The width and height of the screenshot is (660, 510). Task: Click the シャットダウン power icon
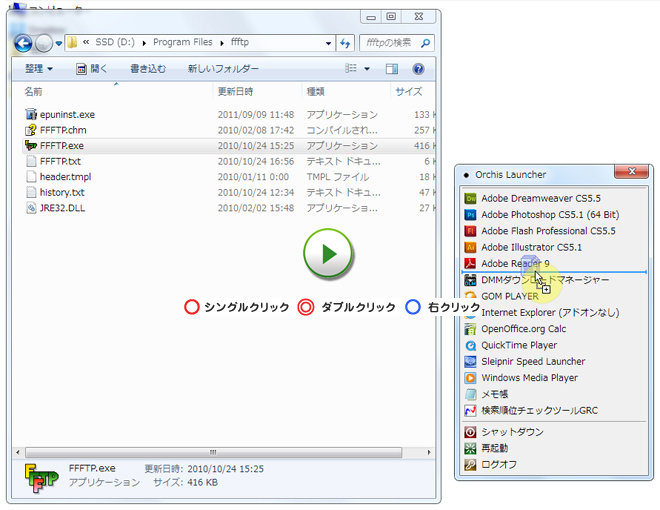point(470,432)
